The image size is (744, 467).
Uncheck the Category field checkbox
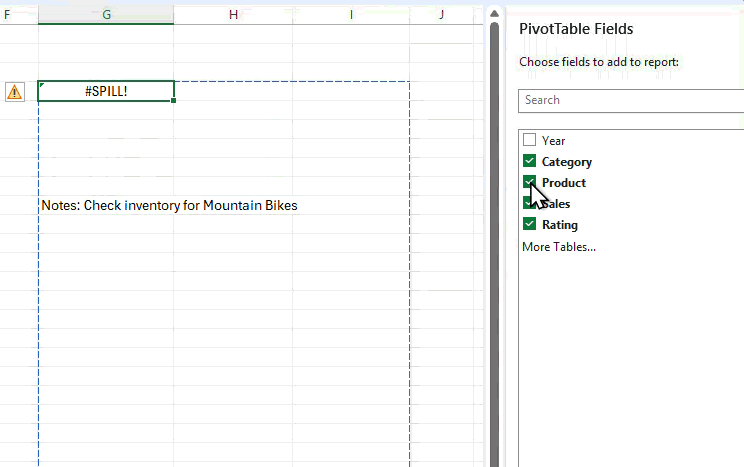pos(530,161)
